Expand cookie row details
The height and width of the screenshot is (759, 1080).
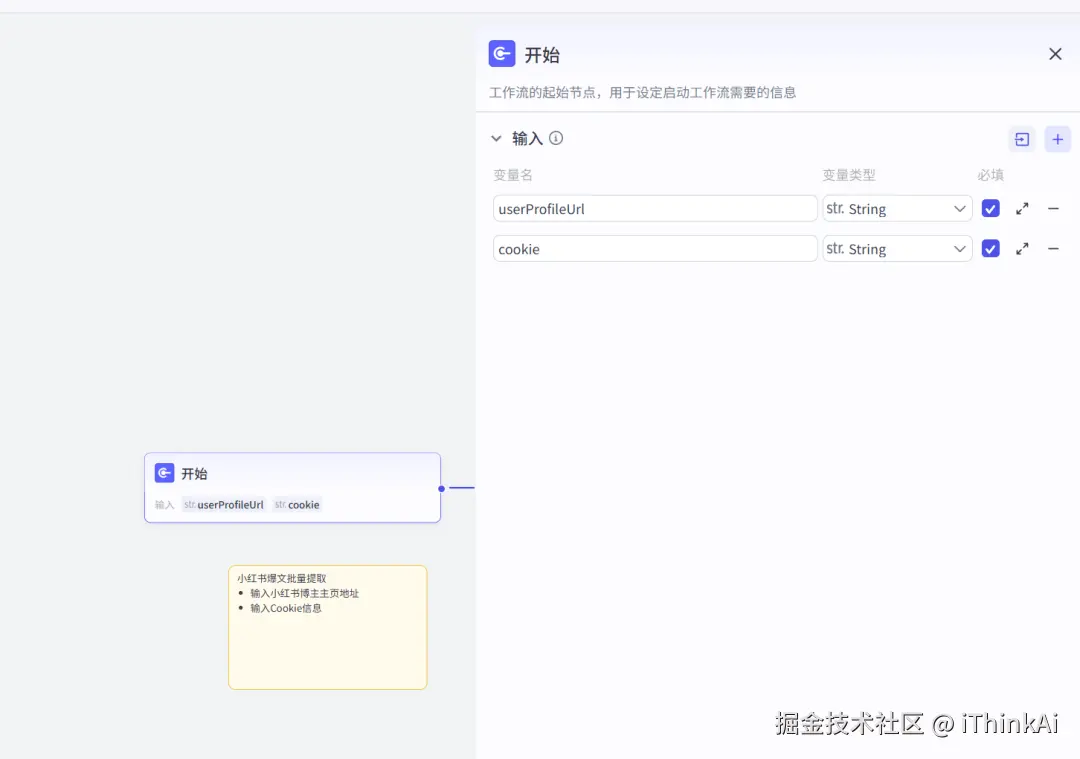(x=1022, y=249)
